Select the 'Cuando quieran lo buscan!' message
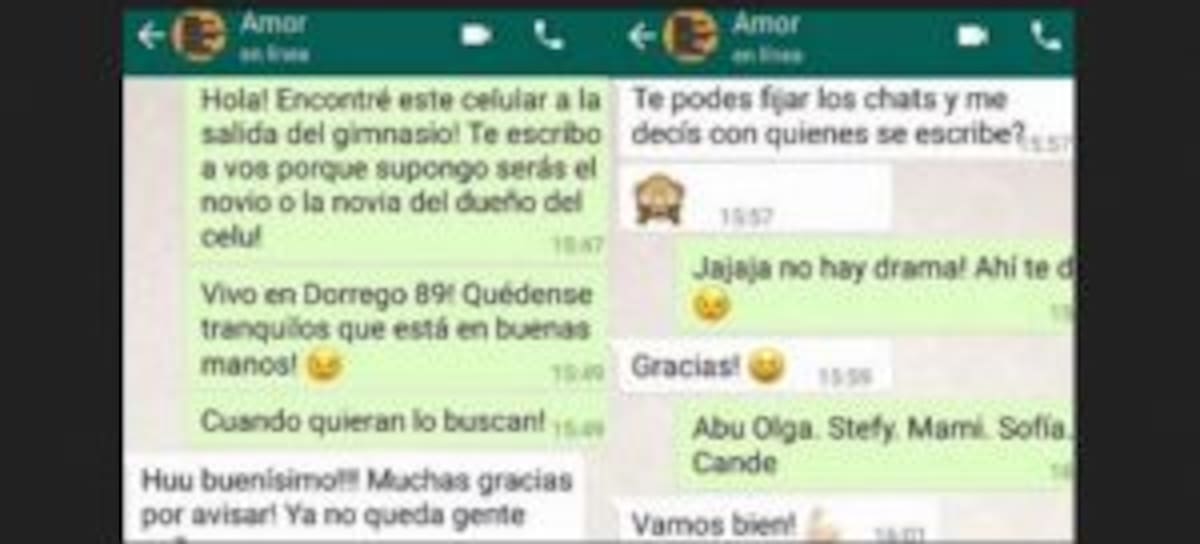The image size is (1200, 544). 398,421
